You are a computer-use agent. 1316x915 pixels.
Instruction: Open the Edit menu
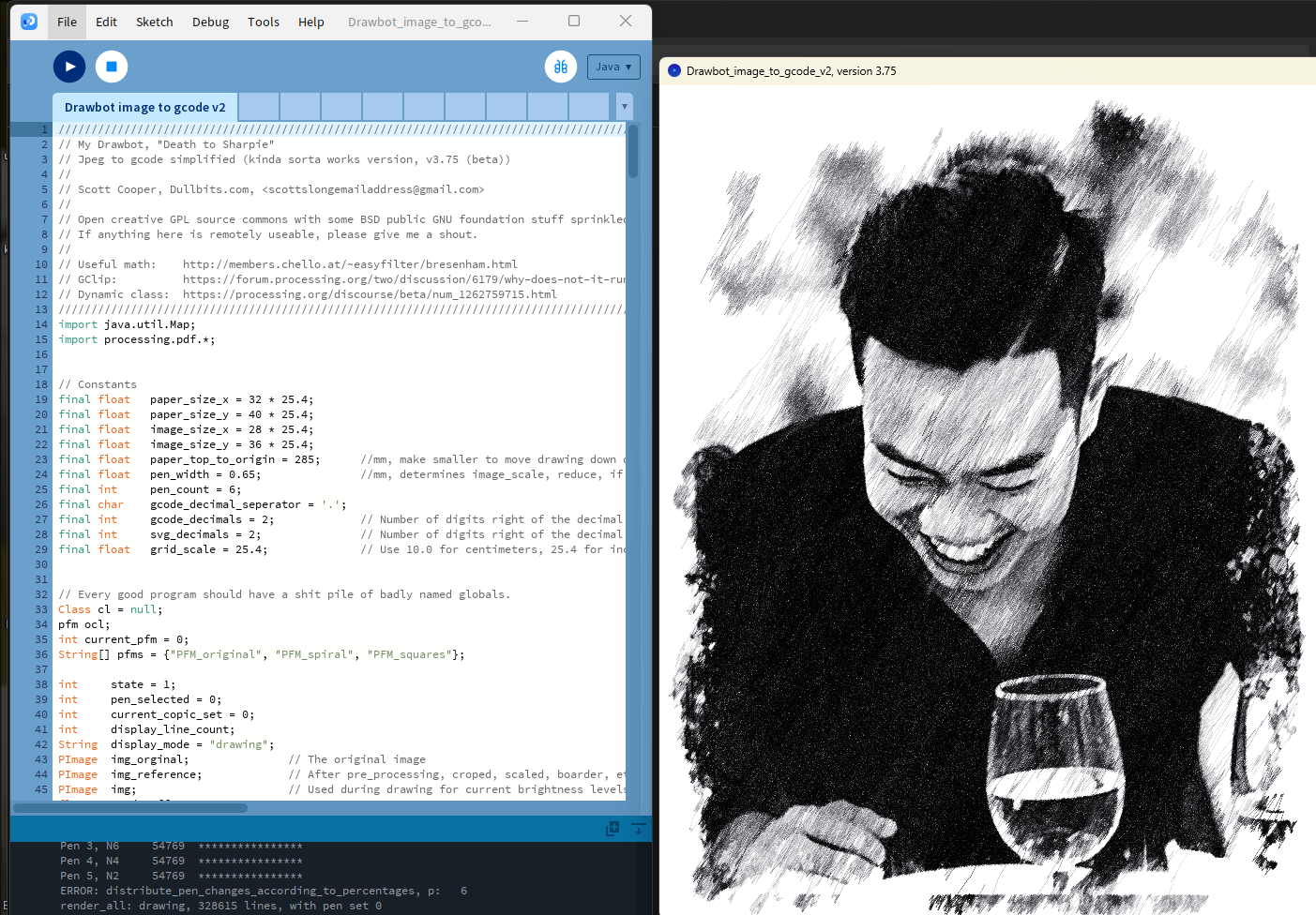(x=106, y=22)
